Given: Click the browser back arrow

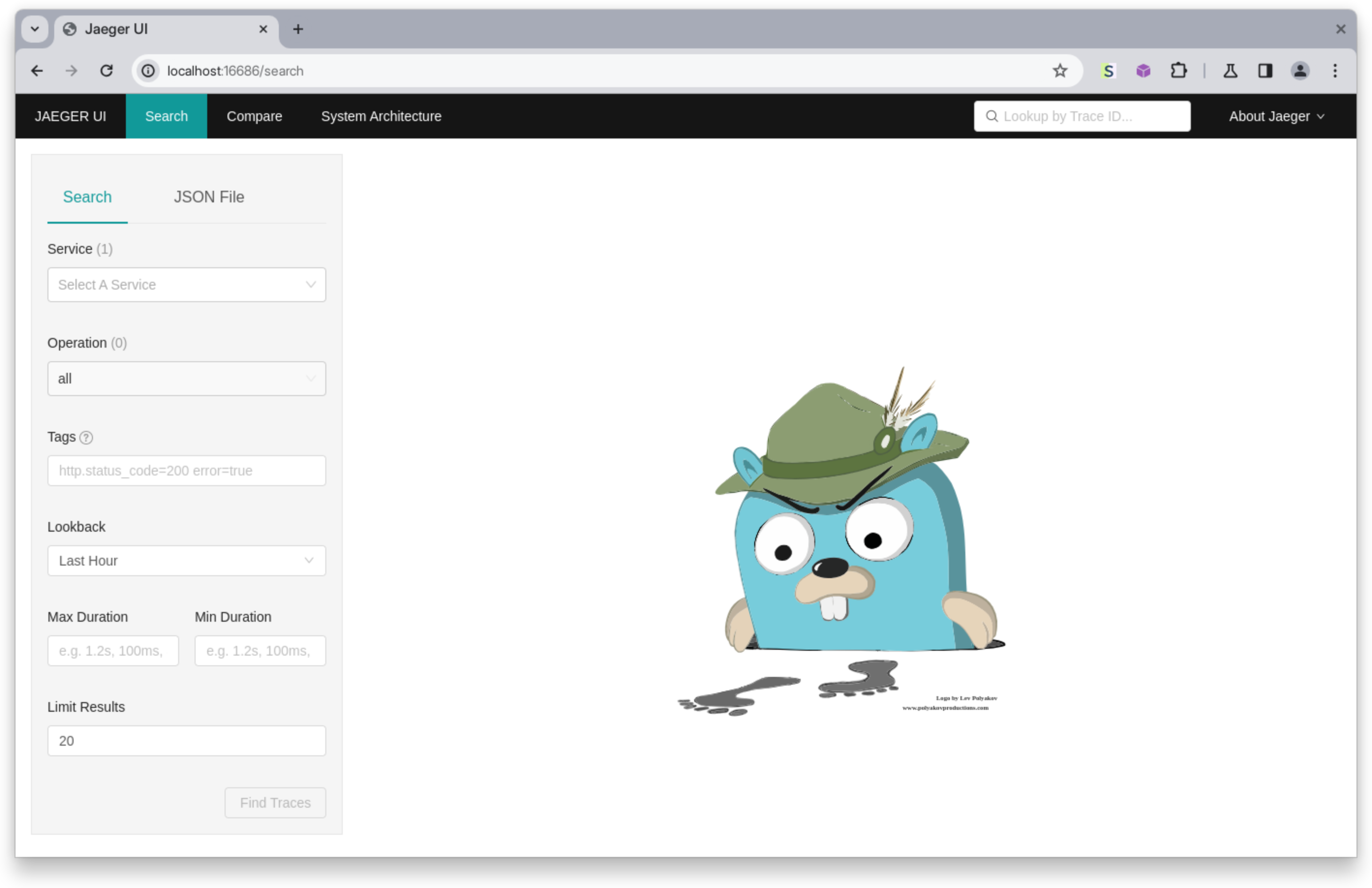Looking at the screenshot, I should (37, 71).
